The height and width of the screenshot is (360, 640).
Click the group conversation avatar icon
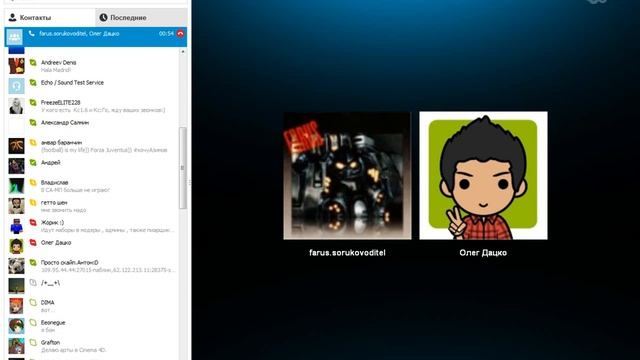point(15,37)
